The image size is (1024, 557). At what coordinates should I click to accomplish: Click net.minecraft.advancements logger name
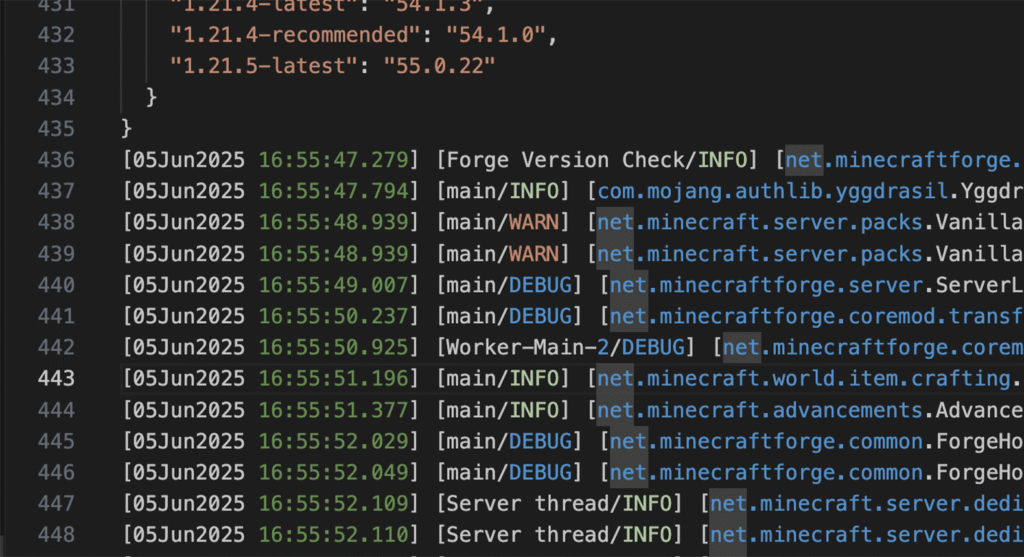tap(760, 410)
